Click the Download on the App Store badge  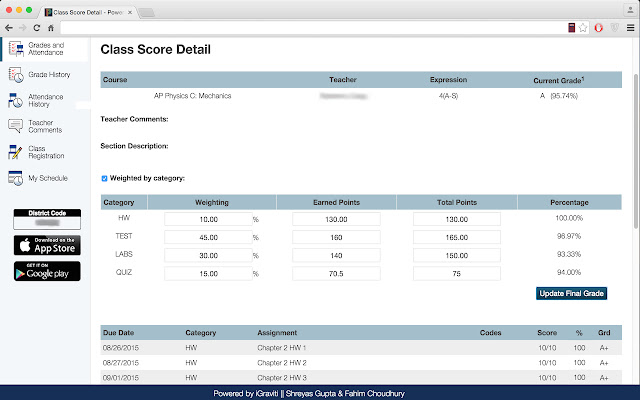47,245
